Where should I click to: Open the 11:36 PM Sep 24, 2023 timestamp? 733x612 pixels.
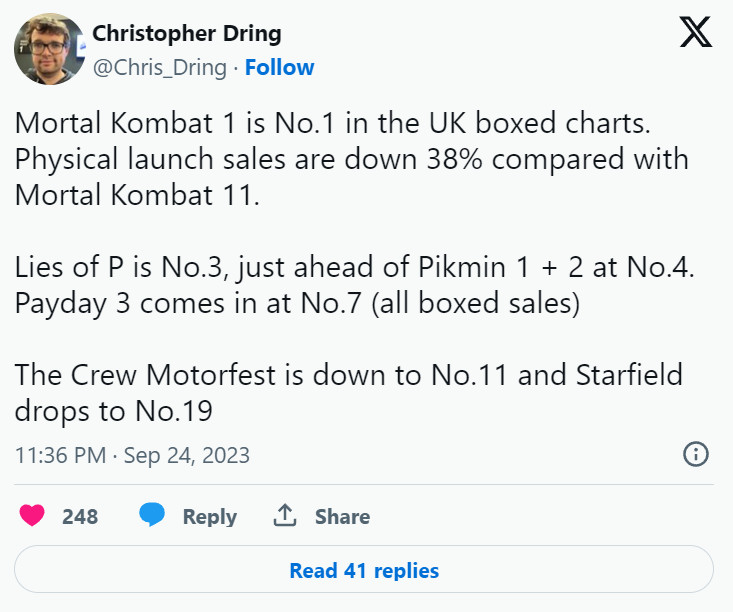click(132, 456)
